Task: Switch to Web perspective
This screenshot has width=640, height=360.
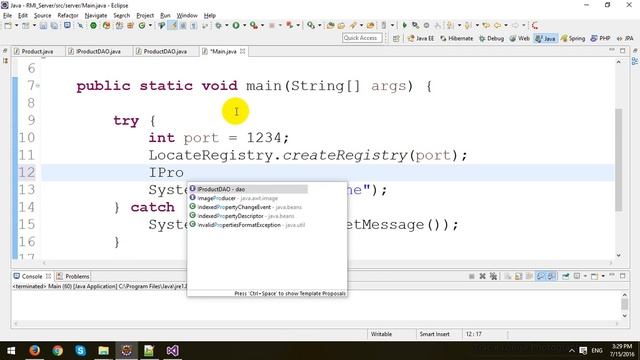Action: pyautogui.click(x=520, y=38)
